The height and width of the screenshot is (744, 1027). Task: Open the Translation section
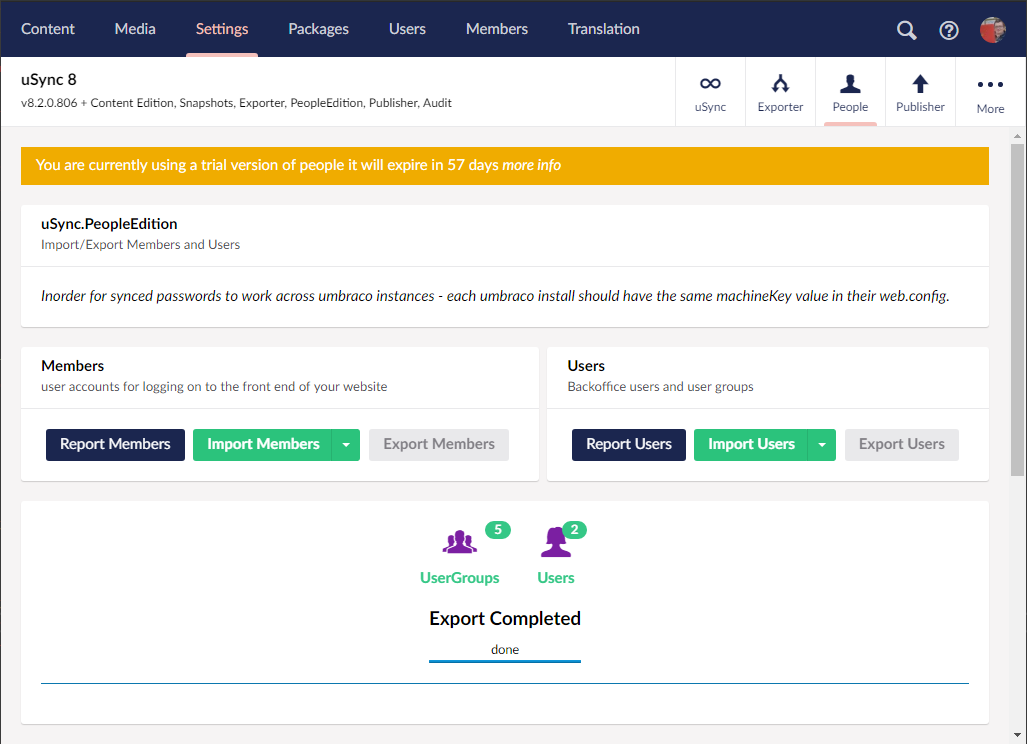pyautogui.click(x=603, y=29)
